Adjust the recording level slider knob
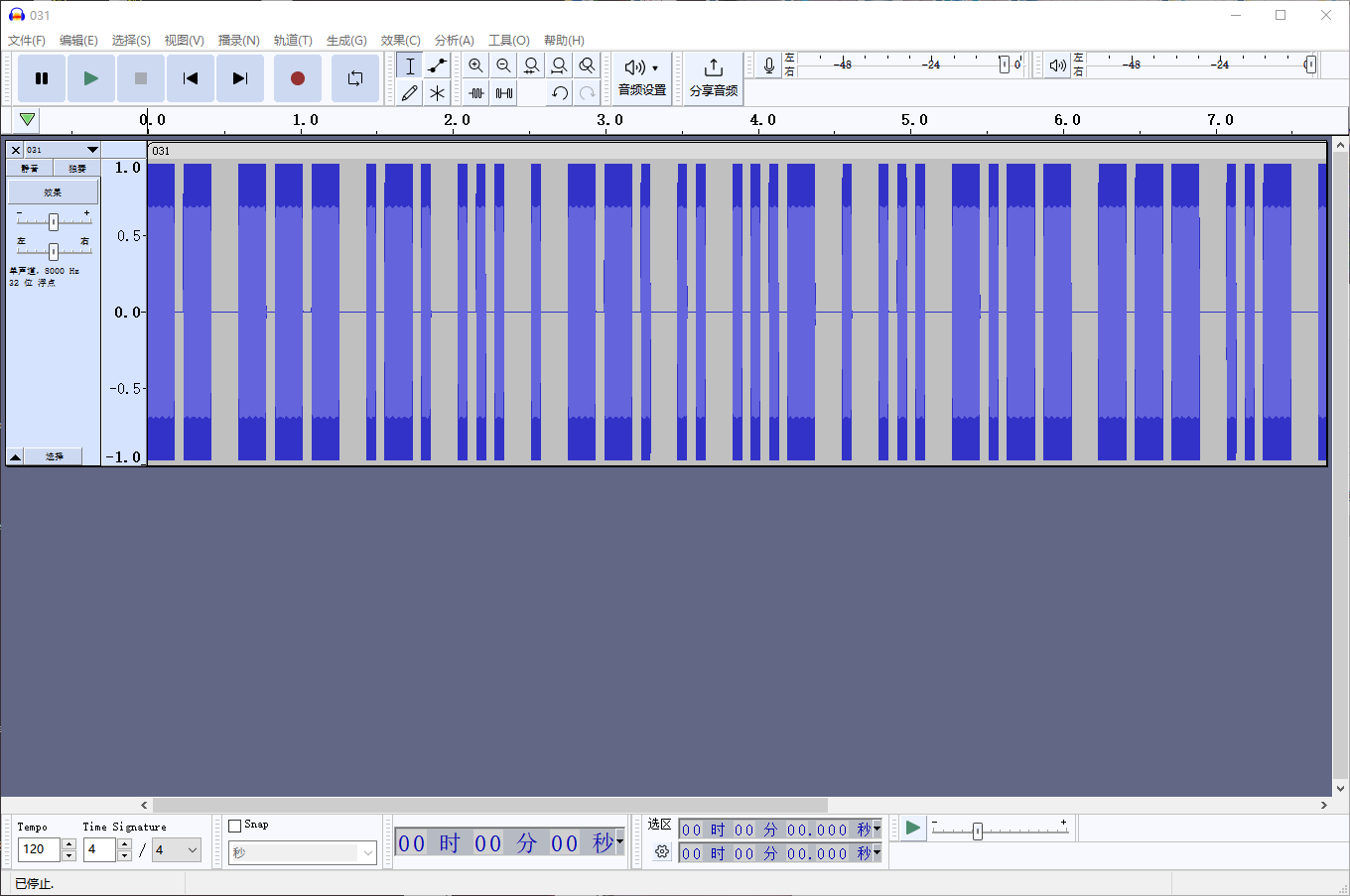1350x896 pixels. tap(1004, 64)
